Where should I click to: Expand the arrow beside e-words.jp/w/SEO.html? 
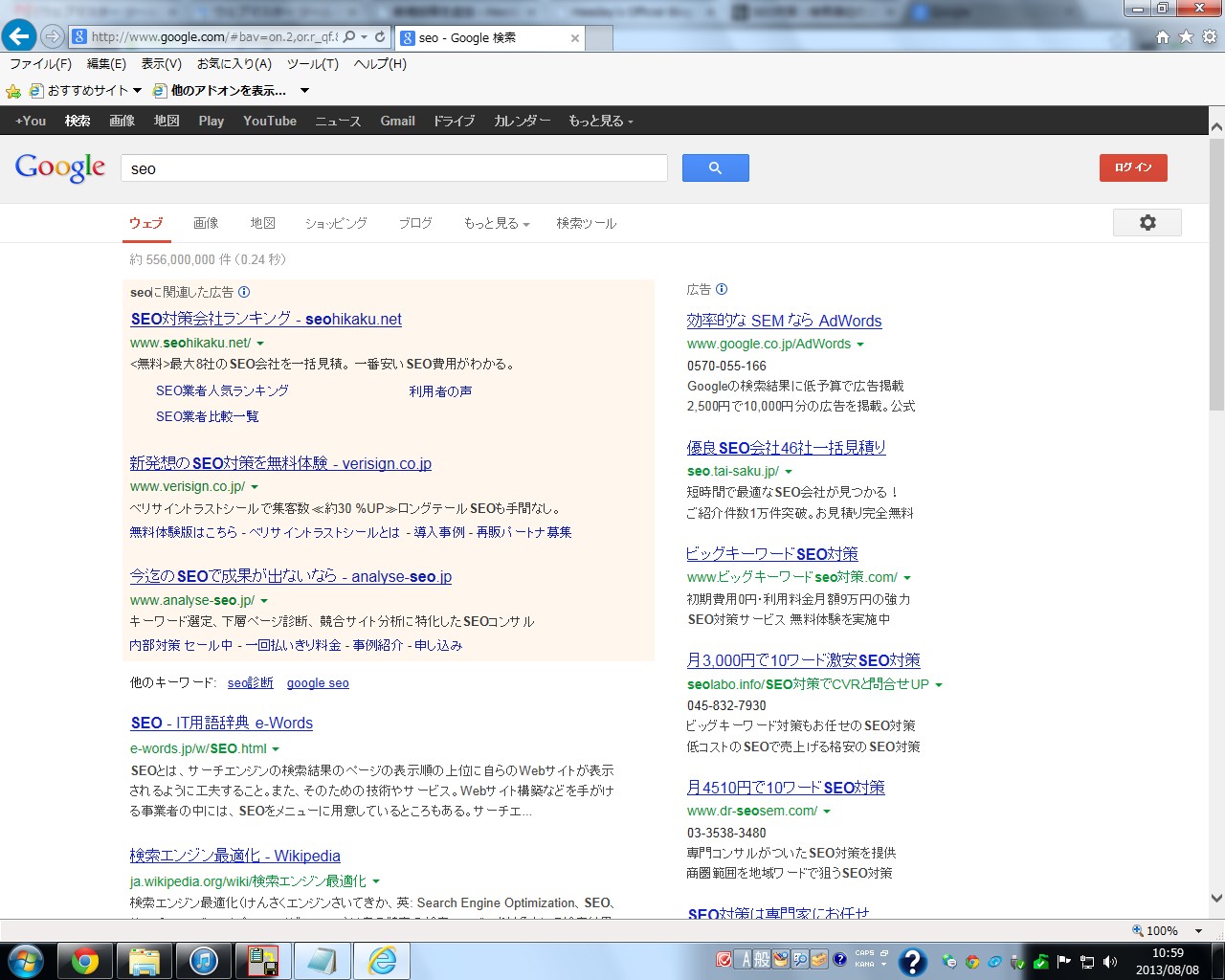(276, 749)
